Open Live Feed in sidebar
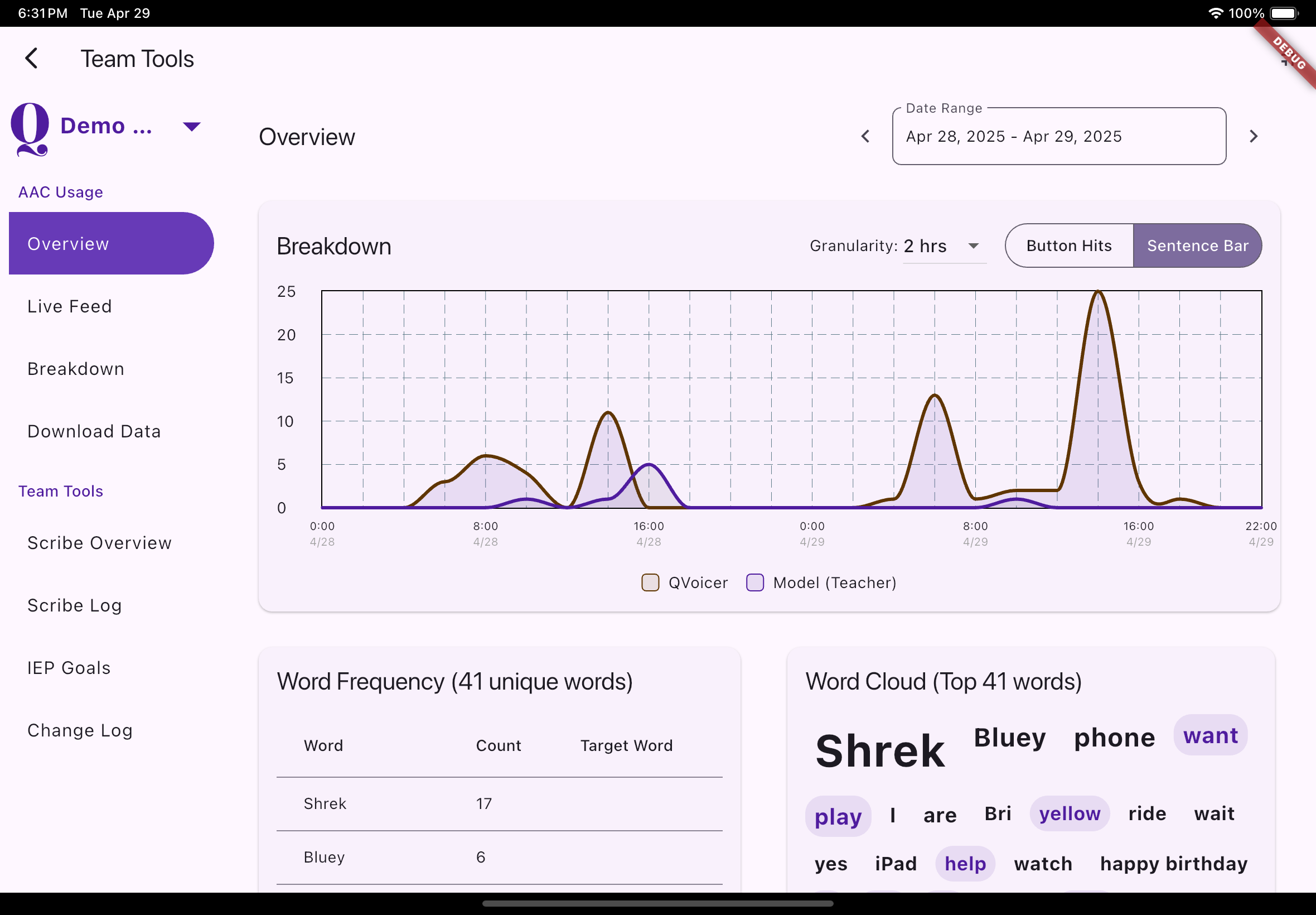 pos(70,306)
